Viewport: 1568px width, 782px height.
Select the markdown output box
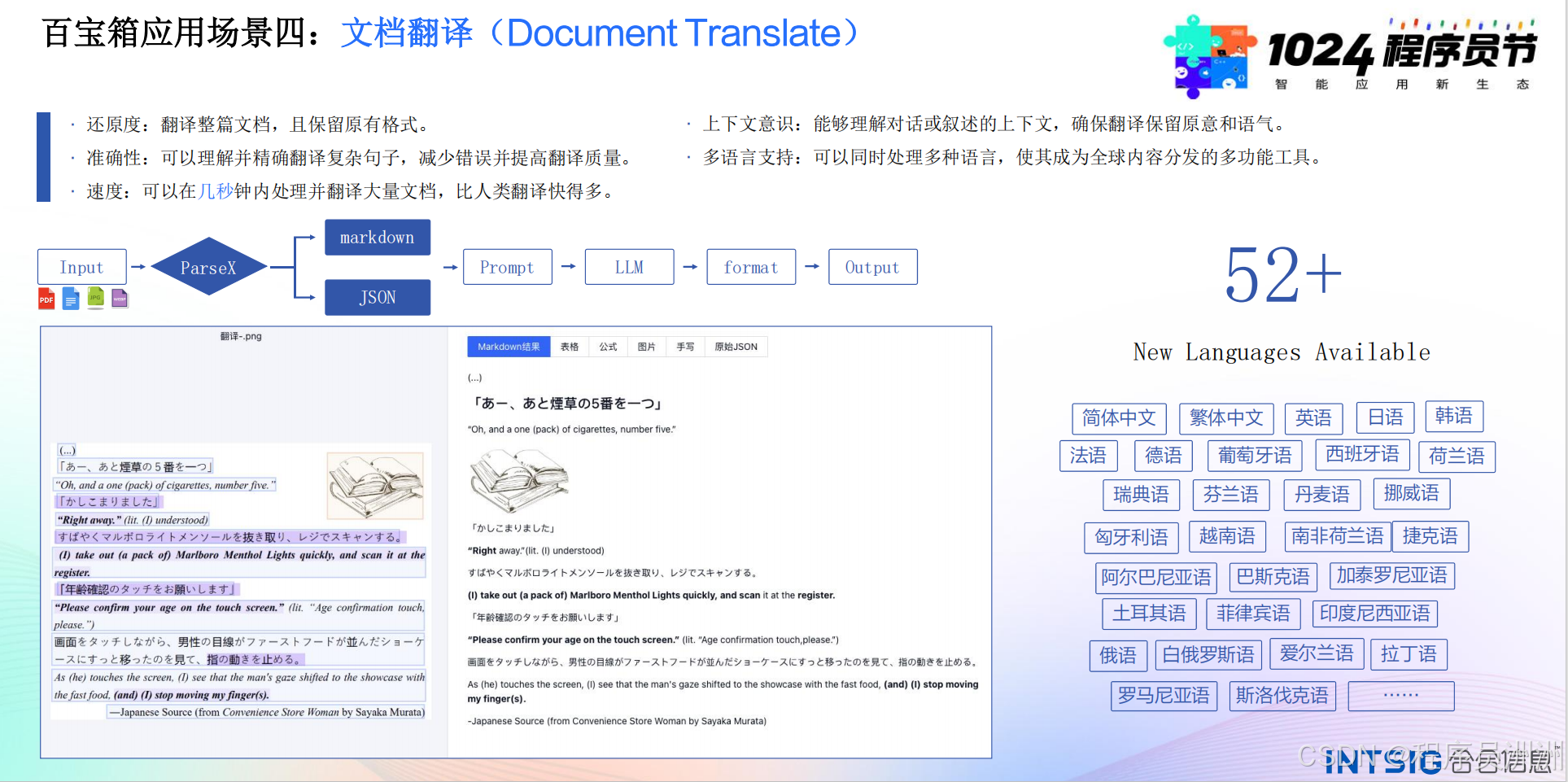378,238
